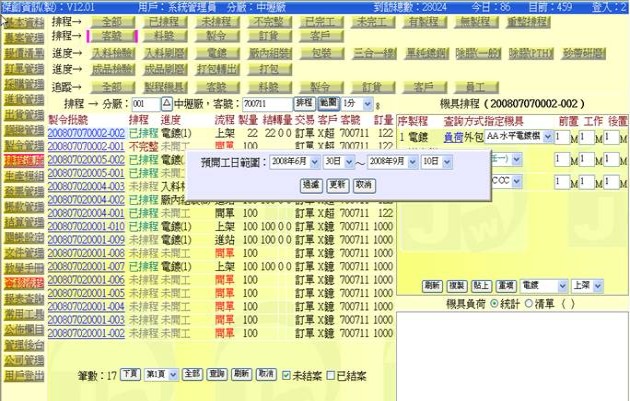Open 公司管理 in the left sidebar
Viewport: 630px width, 401px height.
[22, 360]
